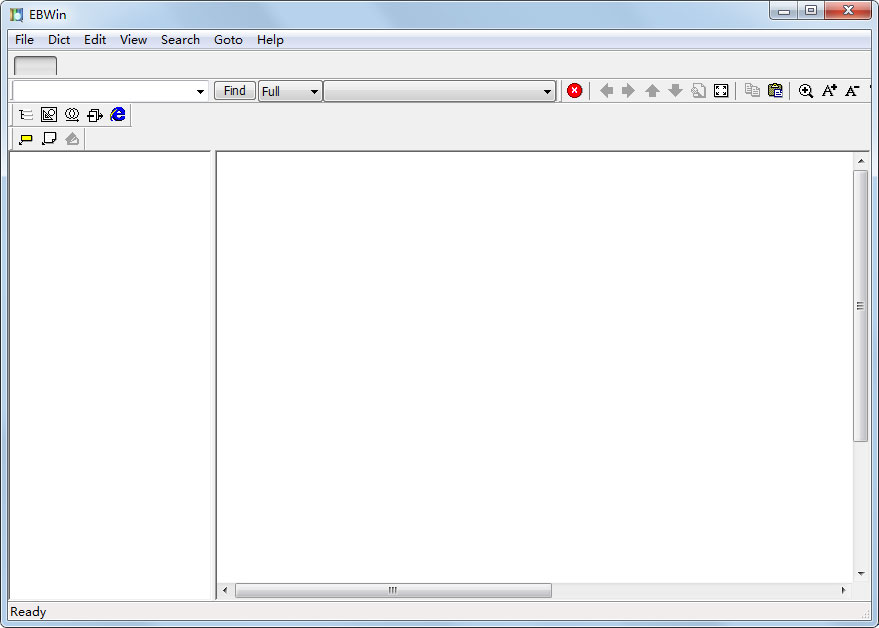Toggle the note annotation icon
Image resolution: width=879 pixels, height=628 pixels.
pyautogui.click(x=48, y=138)
